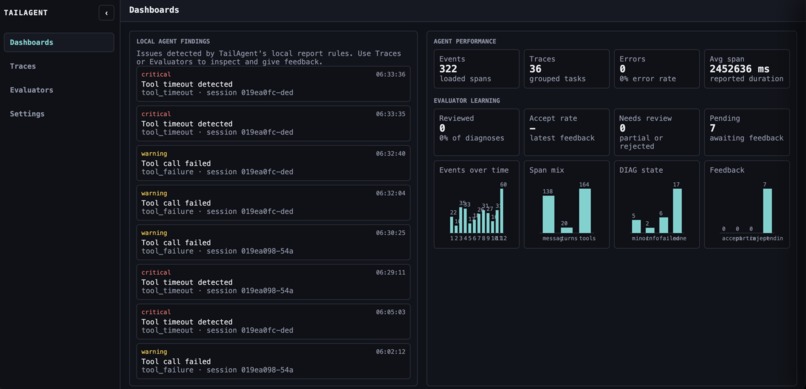Screen dimensions: 806x389
Task: Click the Events over time chart
Action: click(x=477, y=205)
